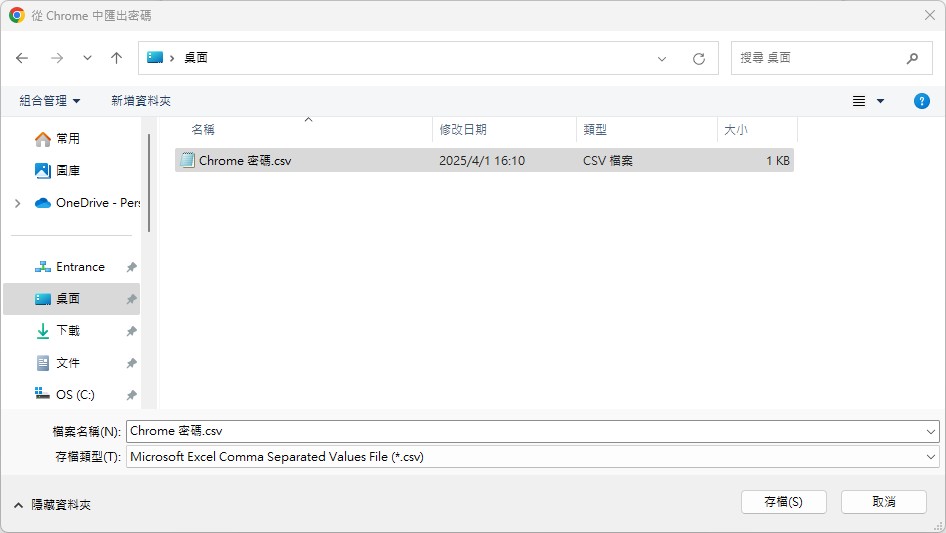Select 桌面 breadcrumb in address bar
The width and height of the screenshot is (946, 533).
coord(196,58)
